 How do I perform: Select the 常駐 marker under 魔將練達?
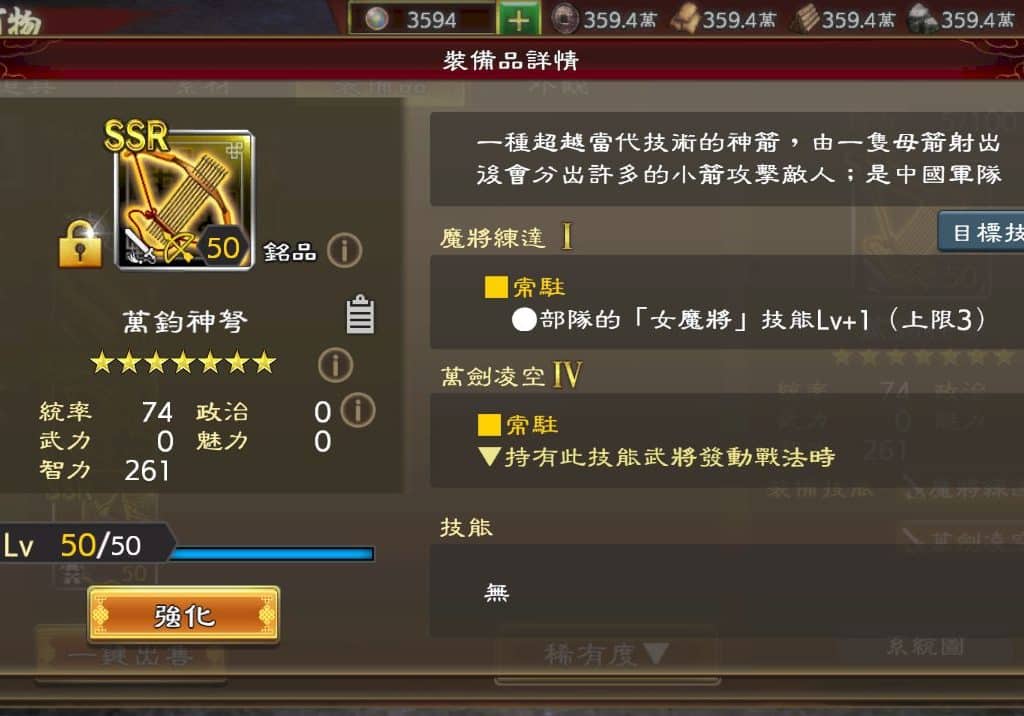pos(524,287)
